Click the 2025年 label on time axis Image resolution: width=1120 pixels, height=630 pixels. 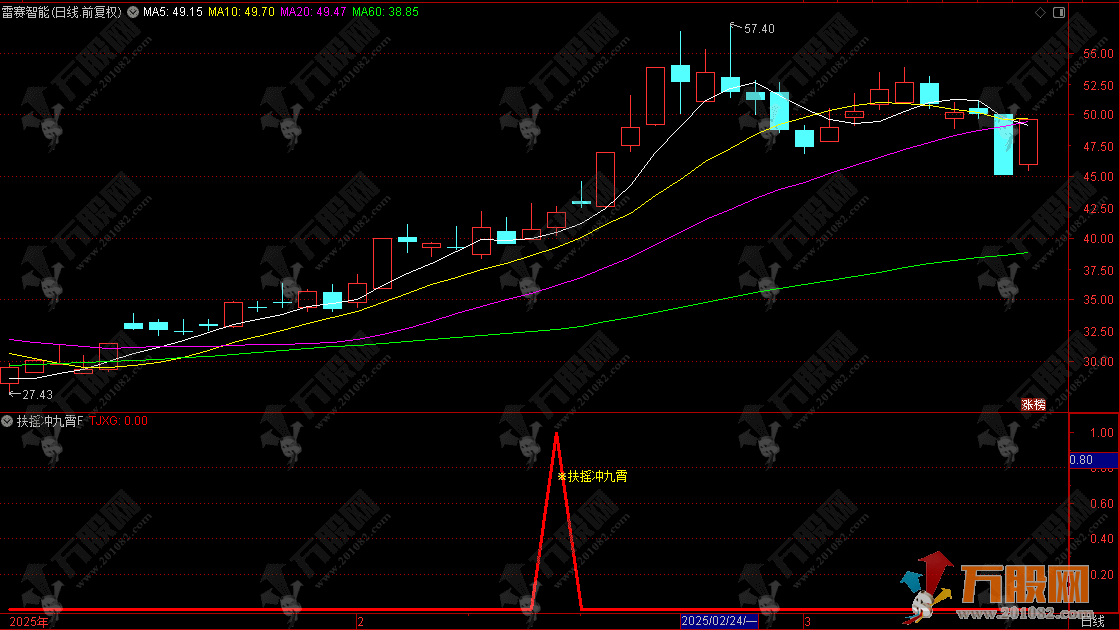pos(29,622)
